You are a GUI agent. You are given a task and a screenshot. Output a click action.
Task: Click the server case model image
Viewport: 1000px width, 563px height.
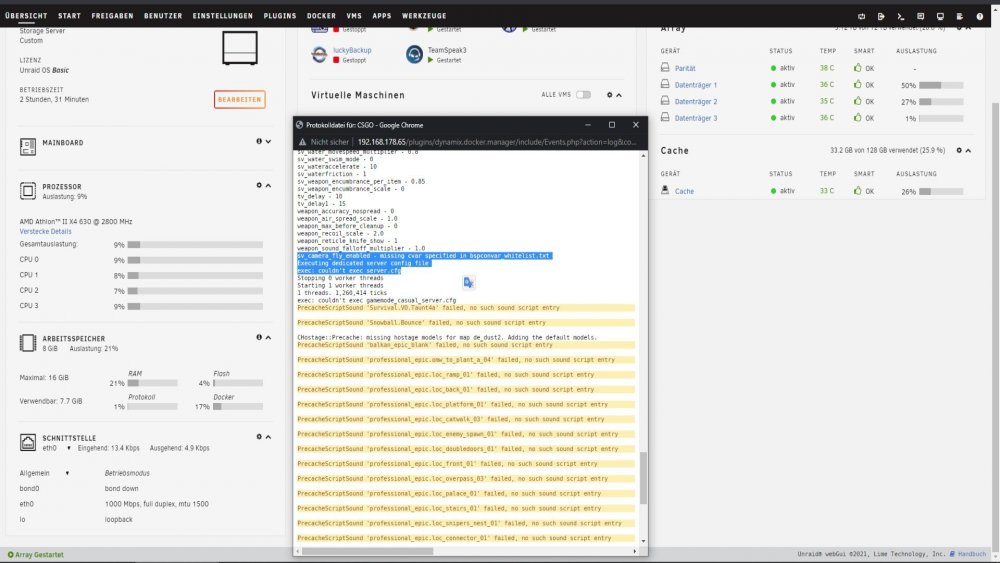(x=240, y=47)
